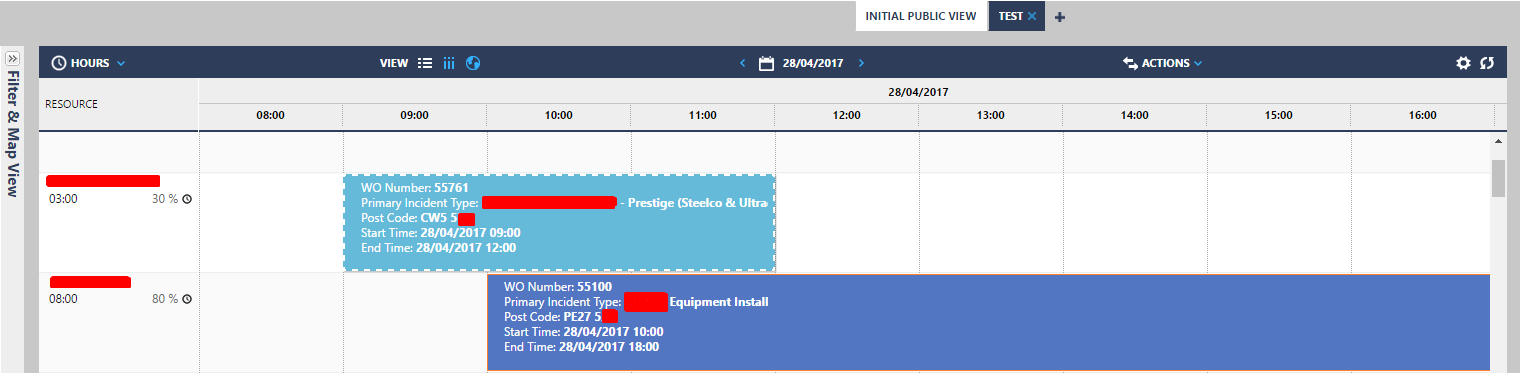Expand the Filter & Map View panel
Viewport: 1520px width, 373px height.
(x=13, y=58)
